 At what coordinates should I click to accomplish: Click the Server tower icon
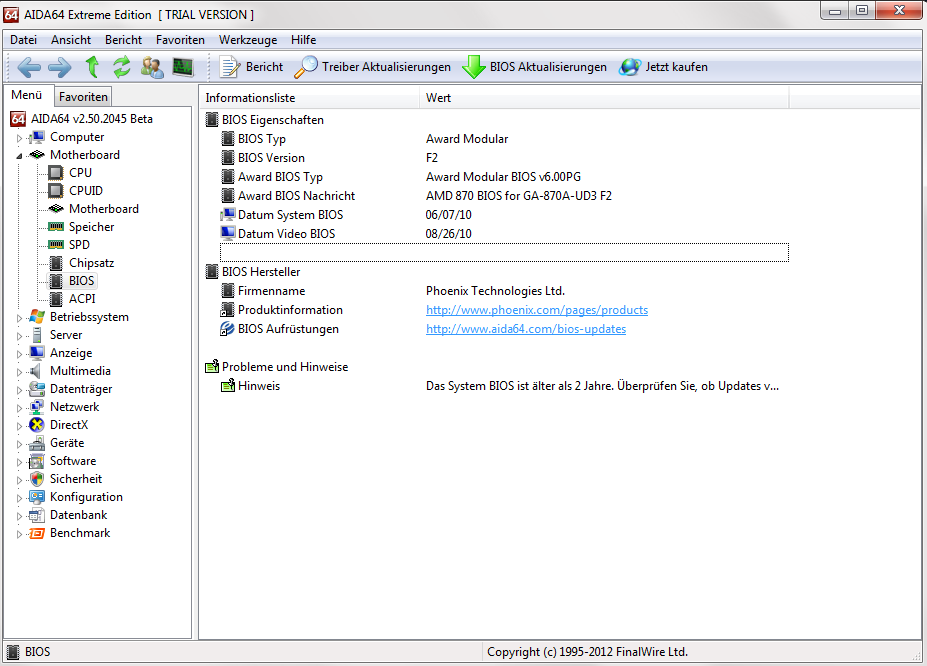point(37,335)
